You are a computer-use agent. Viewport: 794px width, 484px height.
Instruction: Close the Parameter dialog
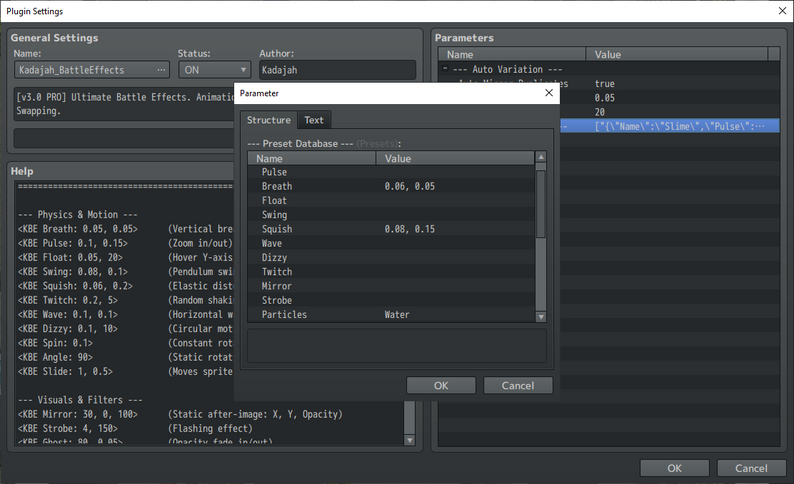[549, 93]
